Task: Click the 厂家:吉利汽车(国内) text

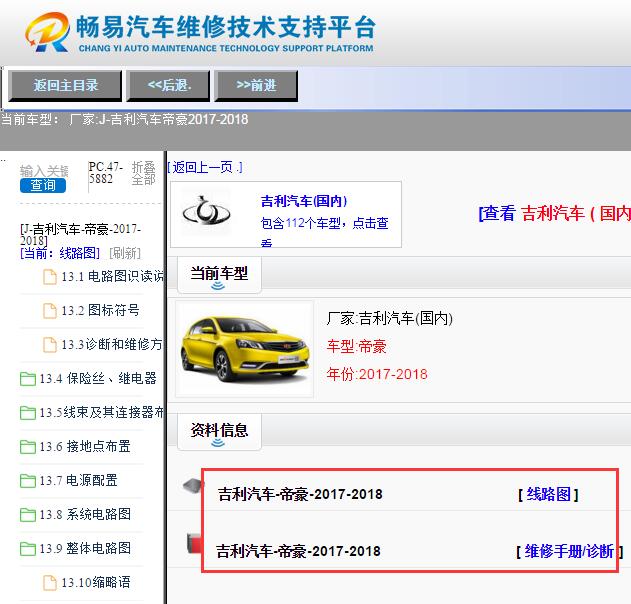Action: pos(390,318)
